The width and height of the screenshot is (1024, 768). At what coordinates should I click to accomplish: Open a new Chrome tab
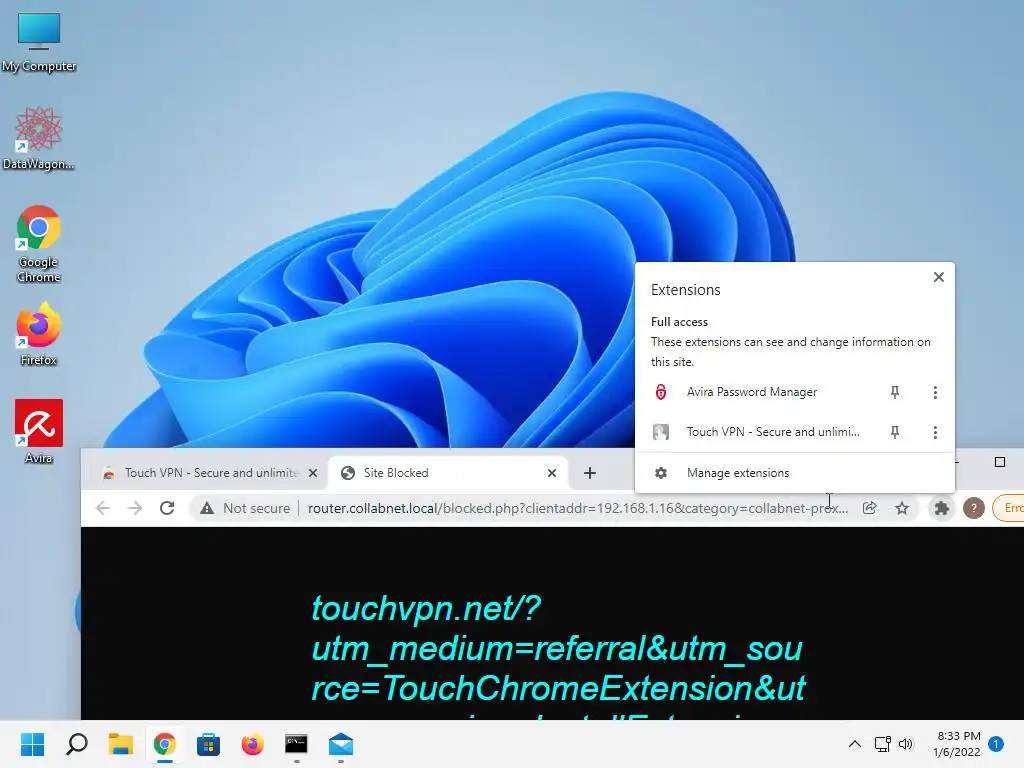coord(590,473)
